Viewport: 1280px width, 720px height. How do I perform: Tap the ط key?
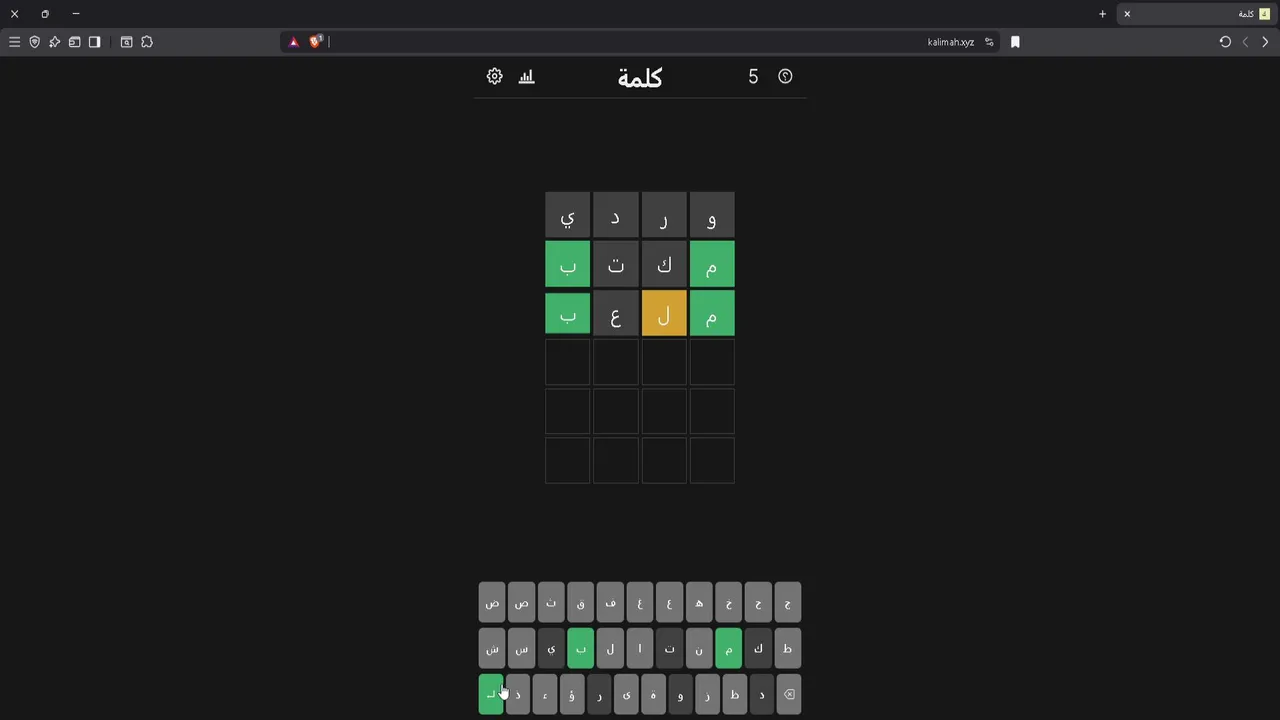787,648
